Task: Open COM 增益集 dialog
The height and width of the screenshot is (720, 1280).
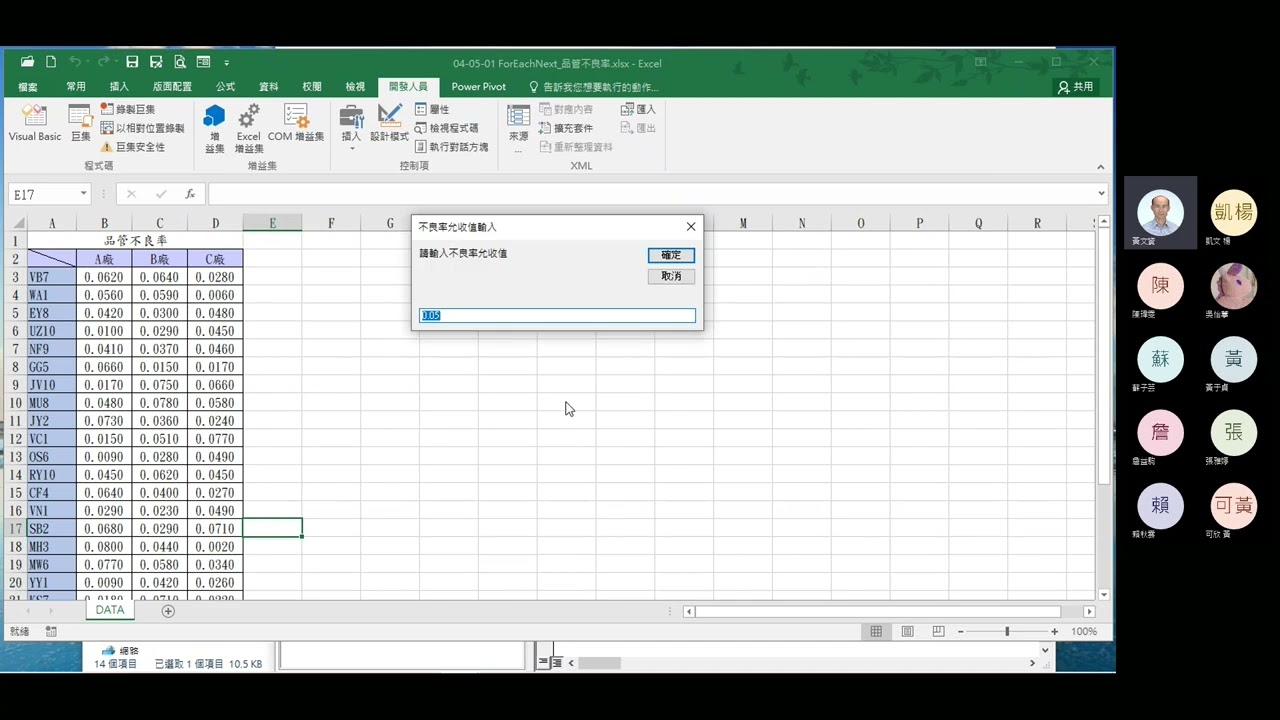Action: tap(296, 124)
